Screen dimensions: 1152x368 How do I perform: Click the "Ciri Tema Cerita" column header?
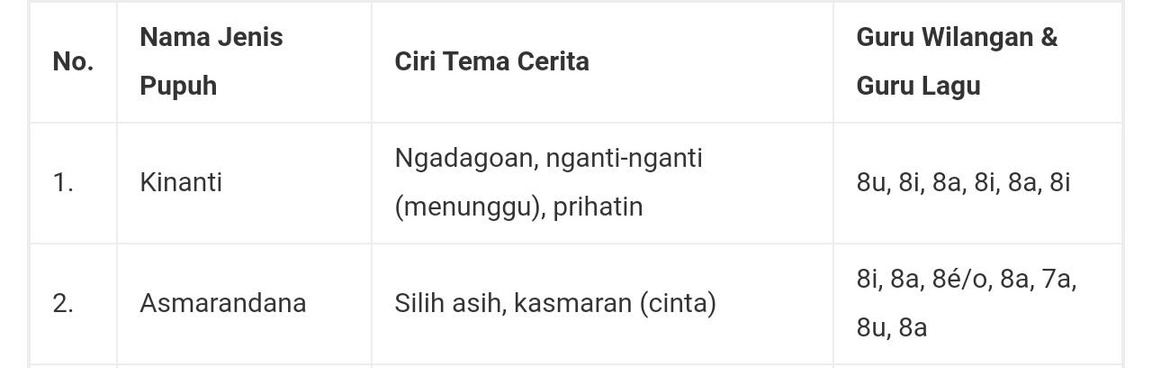[492, 62]
